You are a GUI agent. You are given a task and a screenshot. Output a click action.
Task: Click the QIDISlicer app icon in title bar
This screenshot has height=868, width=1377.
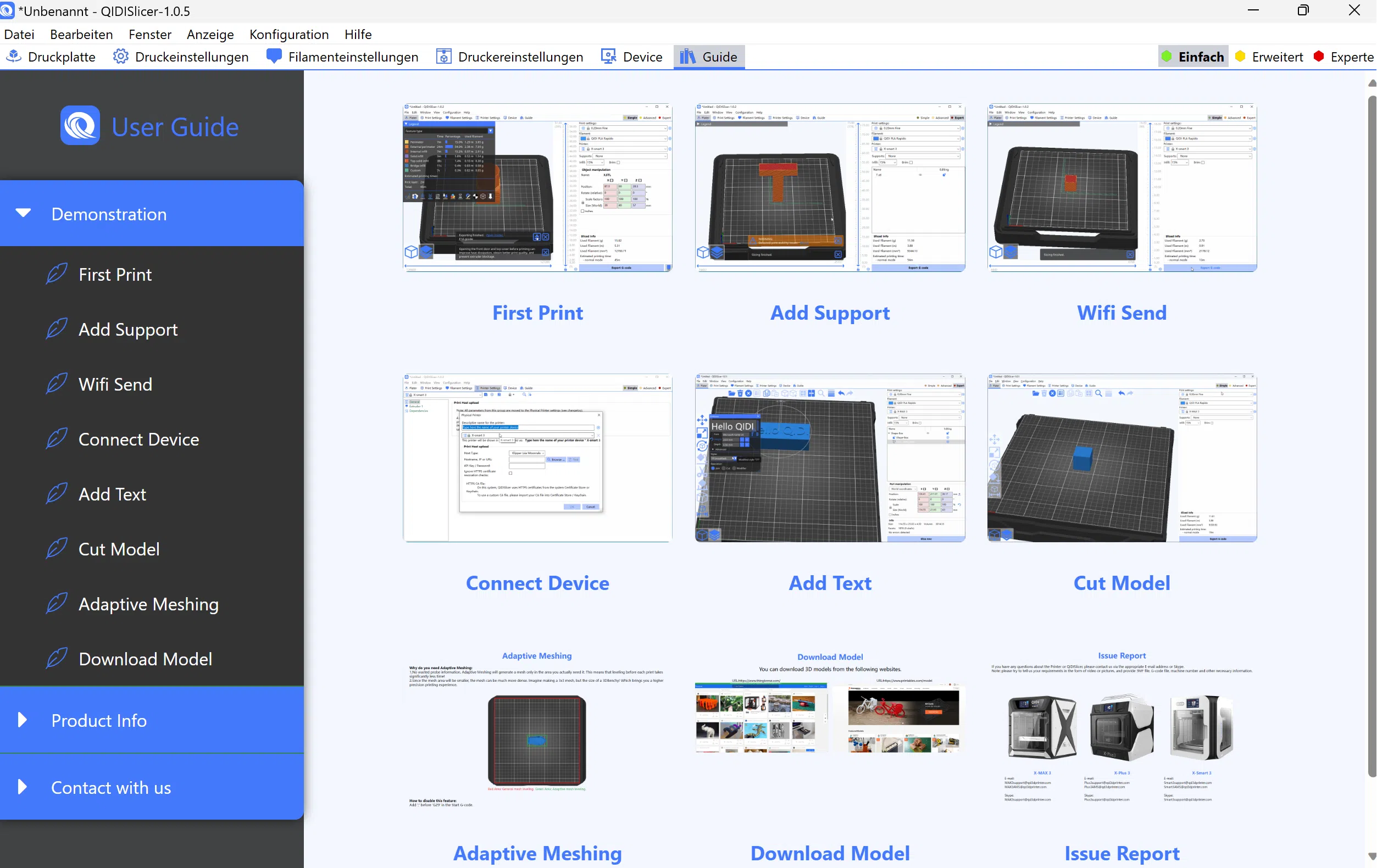pos(7,11)
